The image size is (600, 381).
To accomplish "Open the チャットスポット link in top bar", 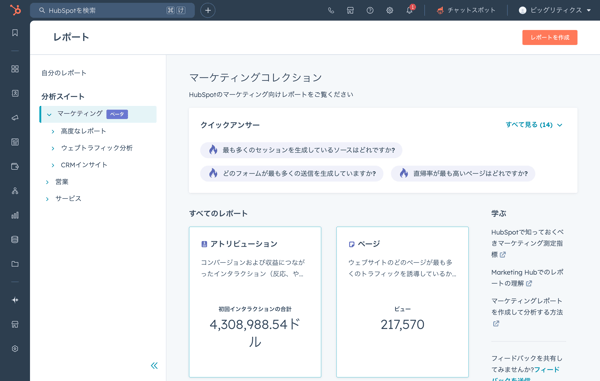I will point(466,10).
